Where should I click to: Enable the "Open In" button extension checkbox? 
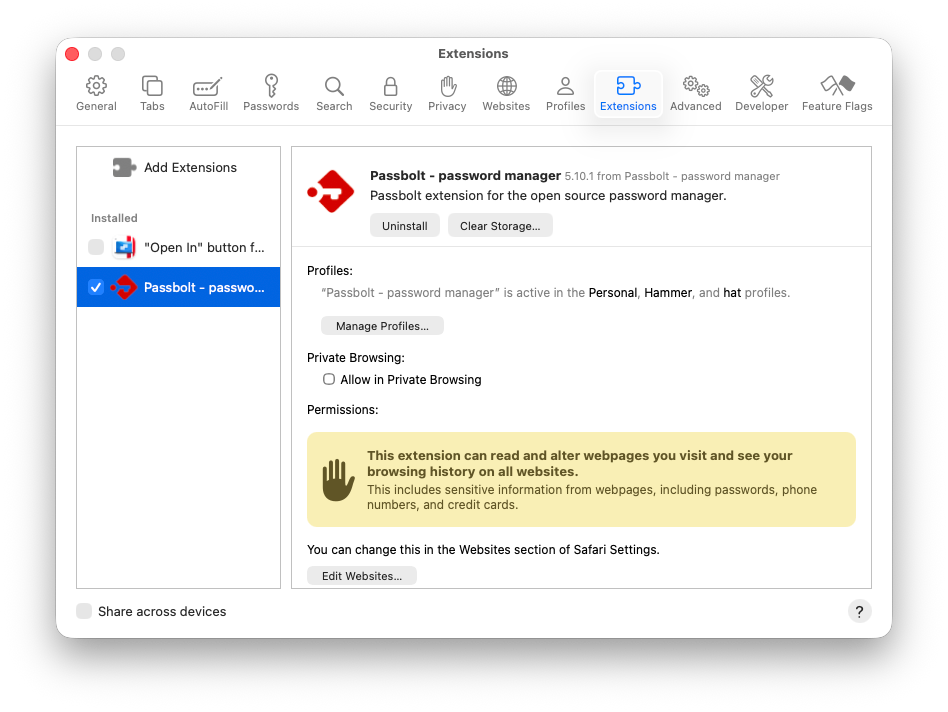click(96, 247)
